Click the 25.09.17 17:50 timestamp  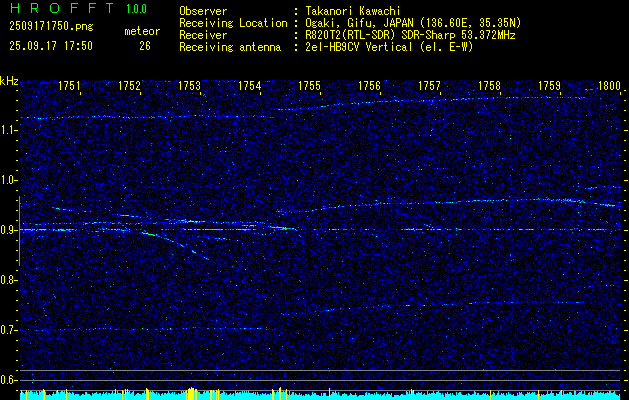click(x=50, y=46)
